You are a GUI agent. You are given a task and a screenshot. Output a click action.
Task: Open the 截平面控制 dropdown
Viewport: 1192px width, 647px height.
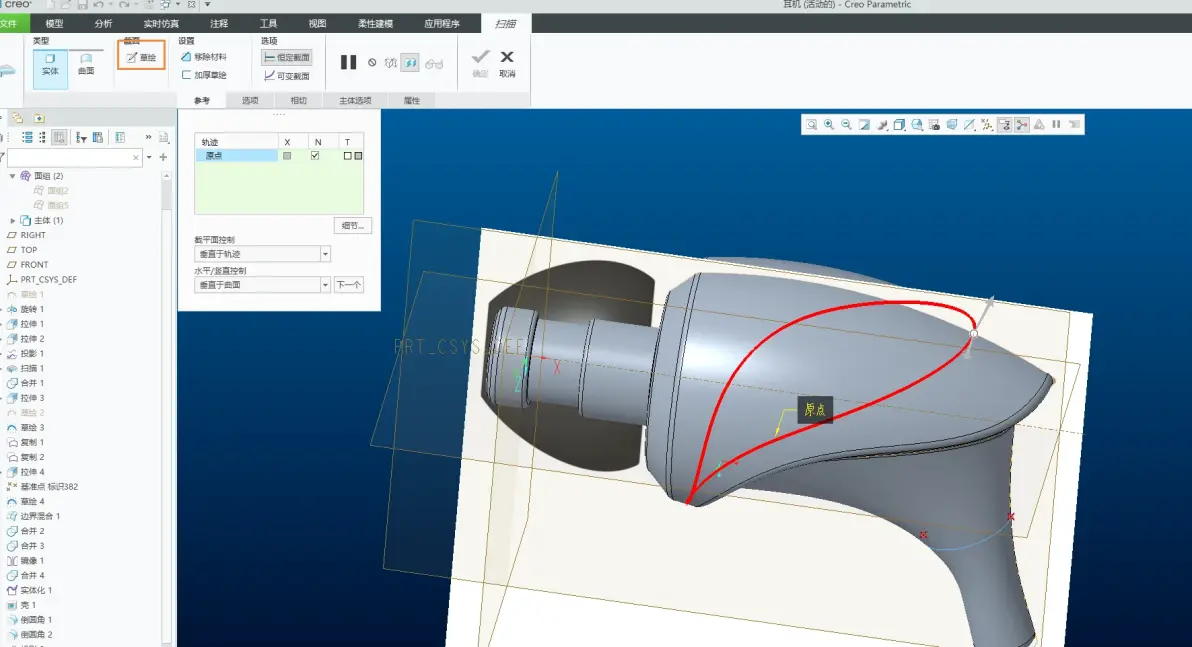[262, 254]
